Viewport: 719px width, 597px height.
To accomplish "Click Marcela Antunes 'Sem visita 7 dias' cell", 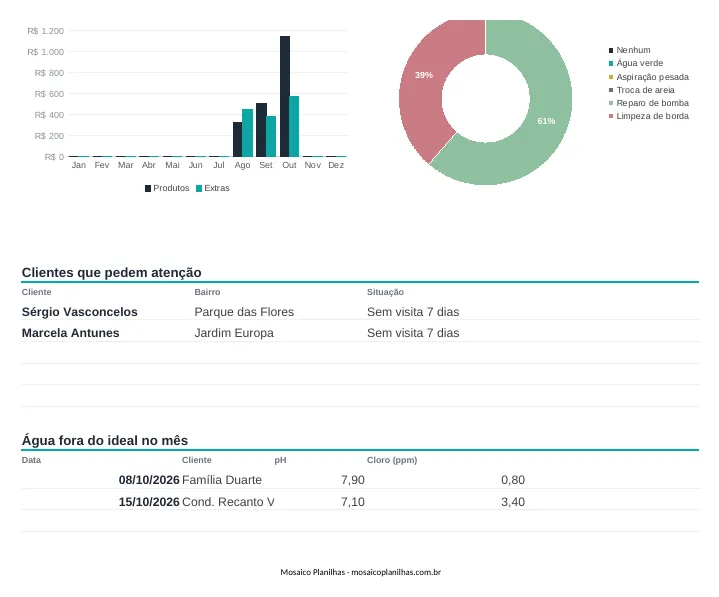I will point(413,333).
